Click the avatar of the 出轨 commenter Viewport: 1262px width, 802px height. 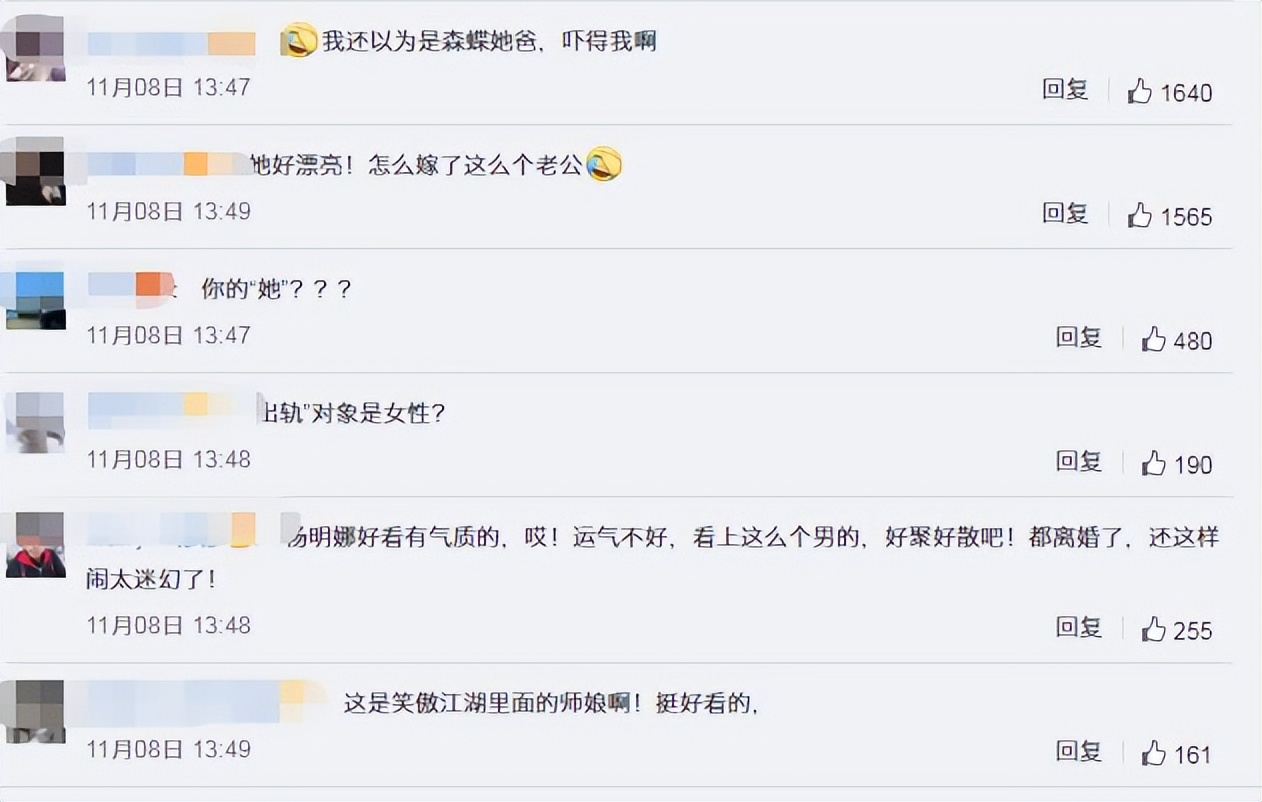[35, 421]
